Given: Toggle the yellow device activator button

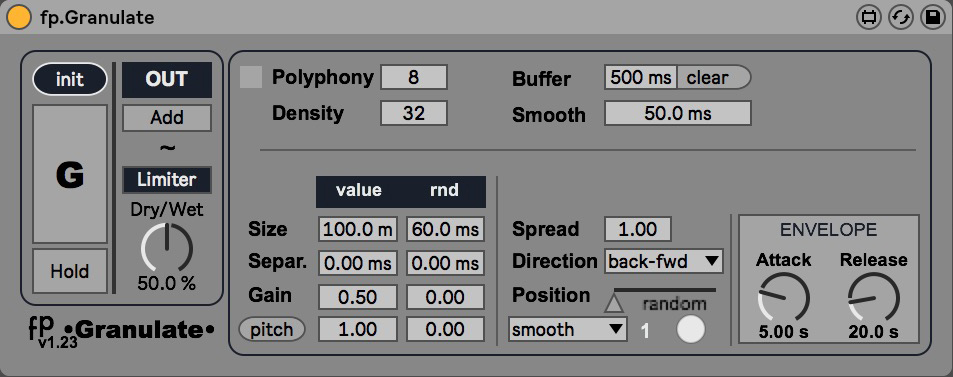Looking at the screenshot, I should click(x=19, y=17).
